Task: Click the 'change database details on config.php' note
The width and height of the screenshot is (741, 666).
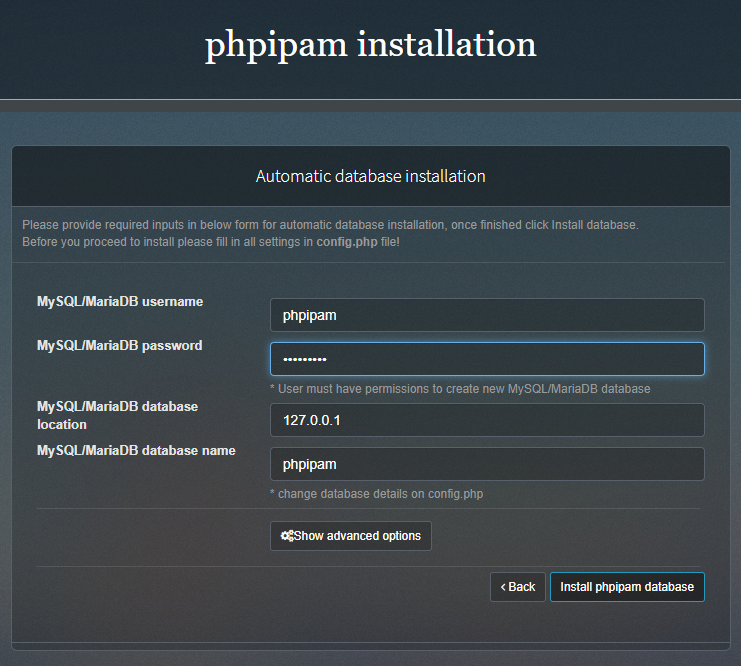Action: point(377,494)
